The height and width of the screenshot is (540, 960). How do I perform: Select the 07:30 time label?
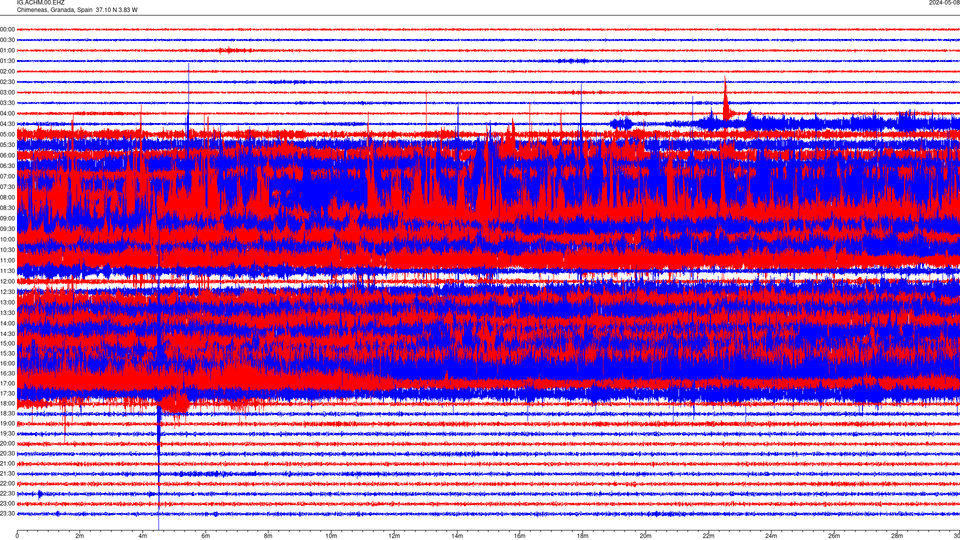click(7, 187)
